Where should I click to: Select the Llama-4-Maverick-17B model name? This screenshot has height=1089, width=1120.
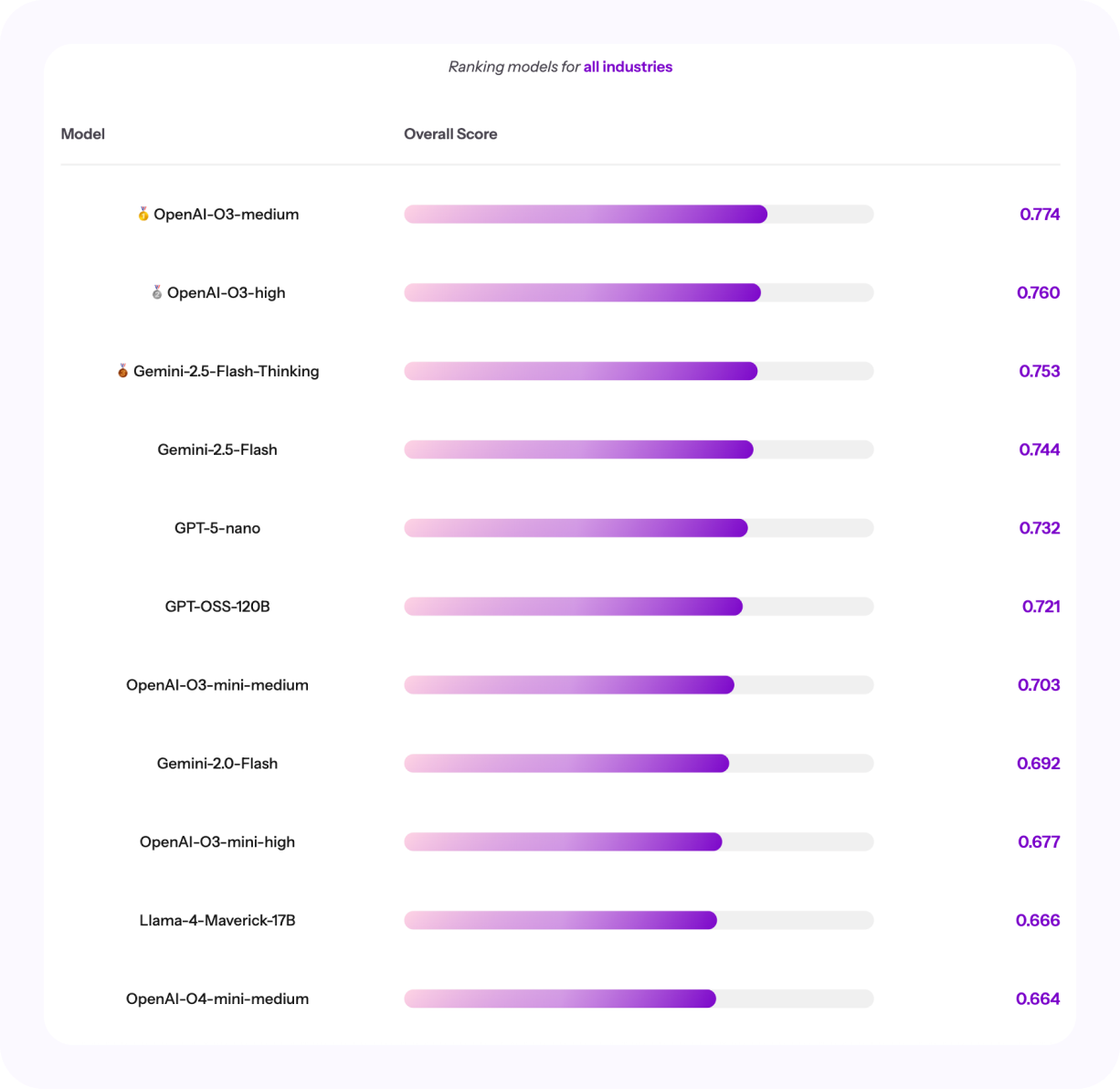point(217,921)
